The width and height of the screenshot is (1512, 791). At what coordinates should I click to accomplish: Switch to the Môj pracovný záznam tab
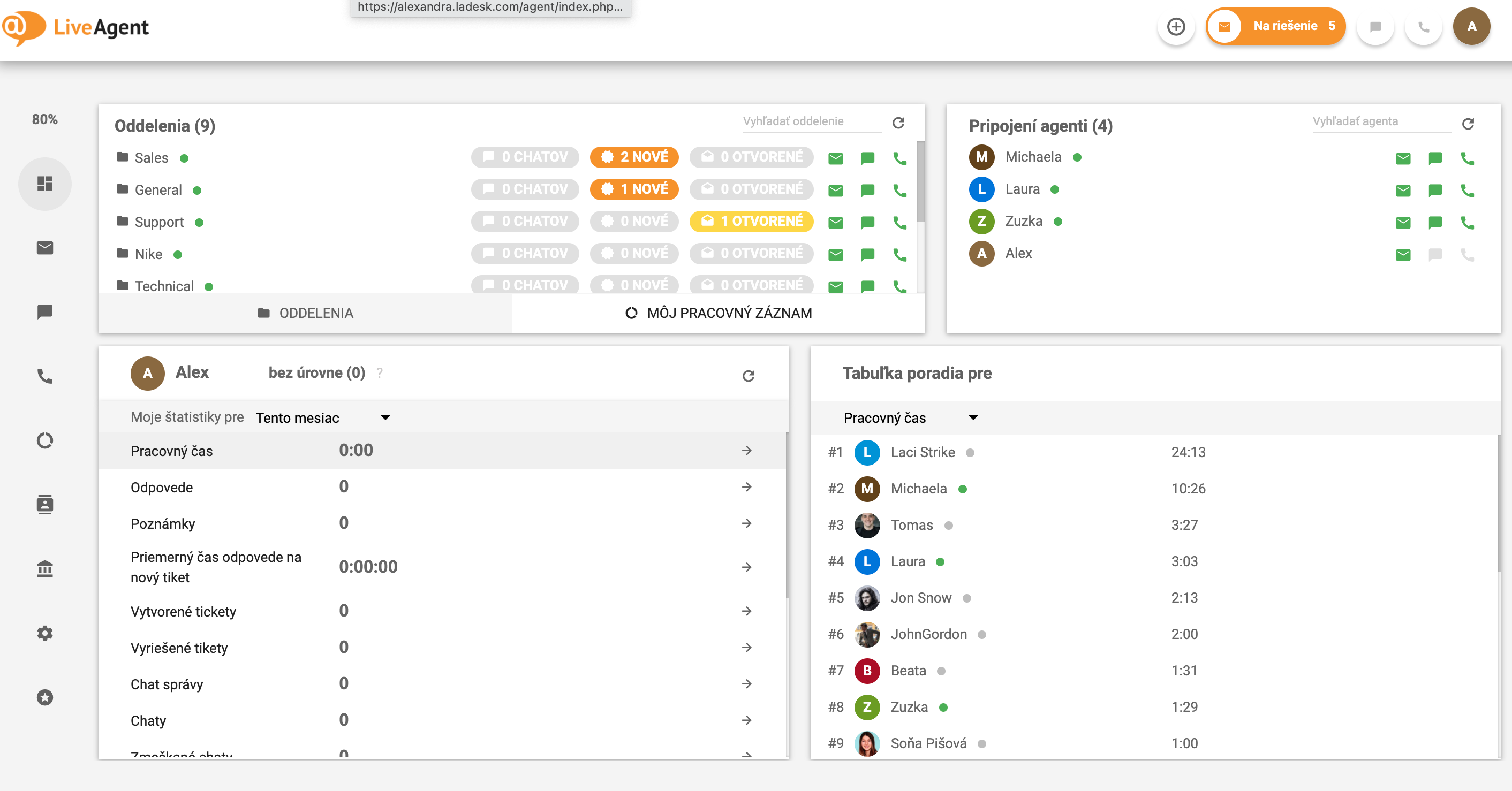click(x=719, y=313)
